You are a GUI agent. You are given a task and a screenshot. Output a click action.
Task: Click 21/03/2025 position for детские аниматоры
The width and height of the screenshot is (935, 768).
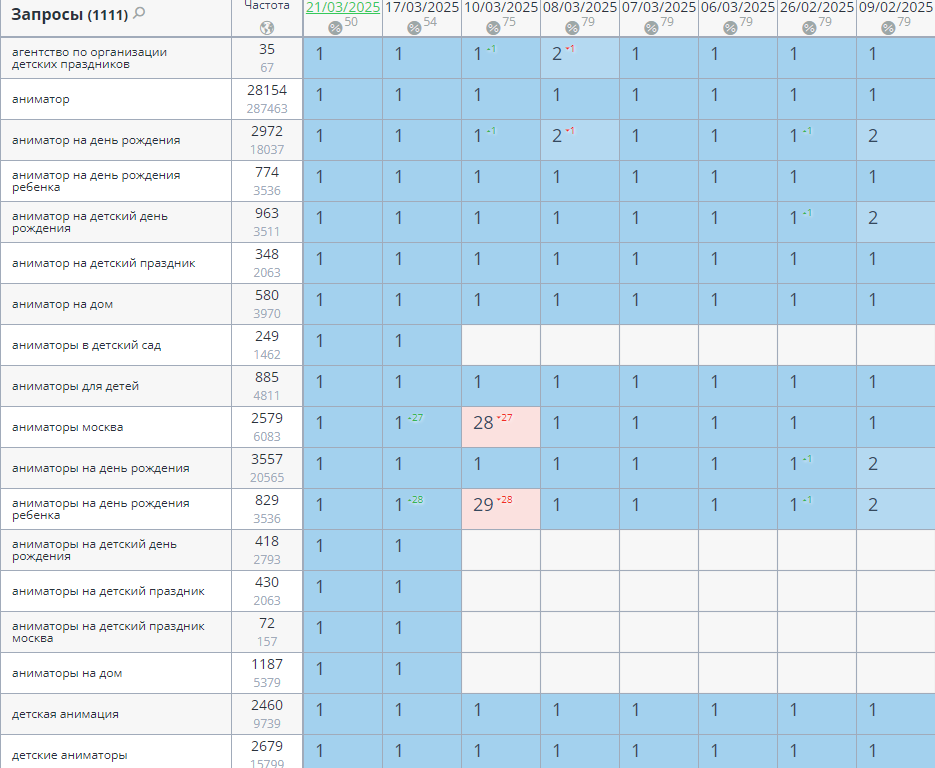pos(343,751)
